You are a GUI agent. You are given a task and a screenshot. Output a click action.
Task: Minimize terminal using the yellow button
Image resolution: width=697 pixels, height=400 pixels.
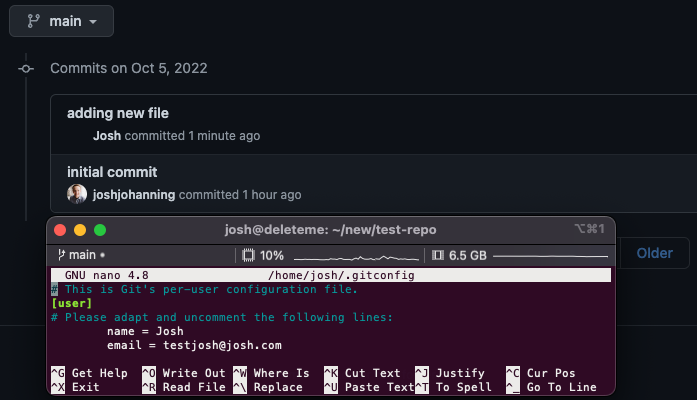(80, 230)
